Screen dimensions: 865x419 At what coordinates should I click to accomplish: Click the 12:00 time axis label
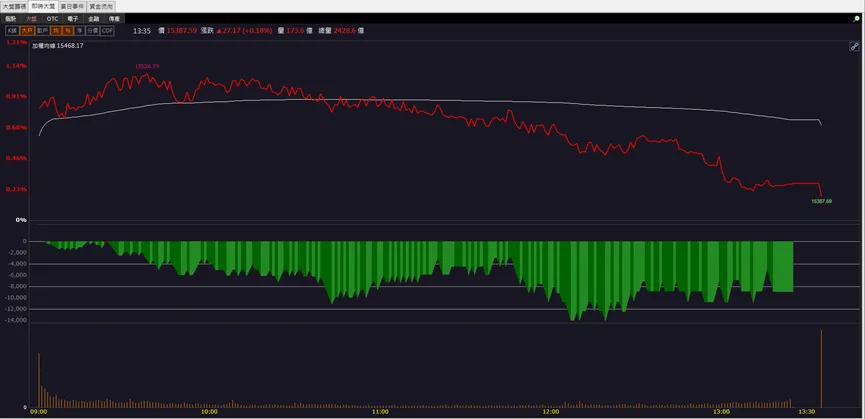pyautogui.click(x=551, y=412)
